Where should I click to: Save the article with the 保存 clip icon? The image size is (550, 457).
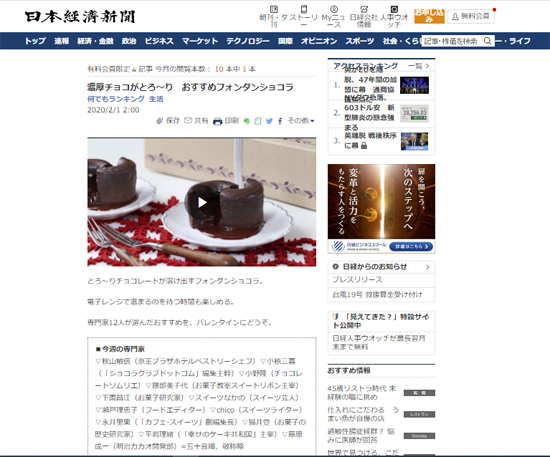click(x=160, y=121)
